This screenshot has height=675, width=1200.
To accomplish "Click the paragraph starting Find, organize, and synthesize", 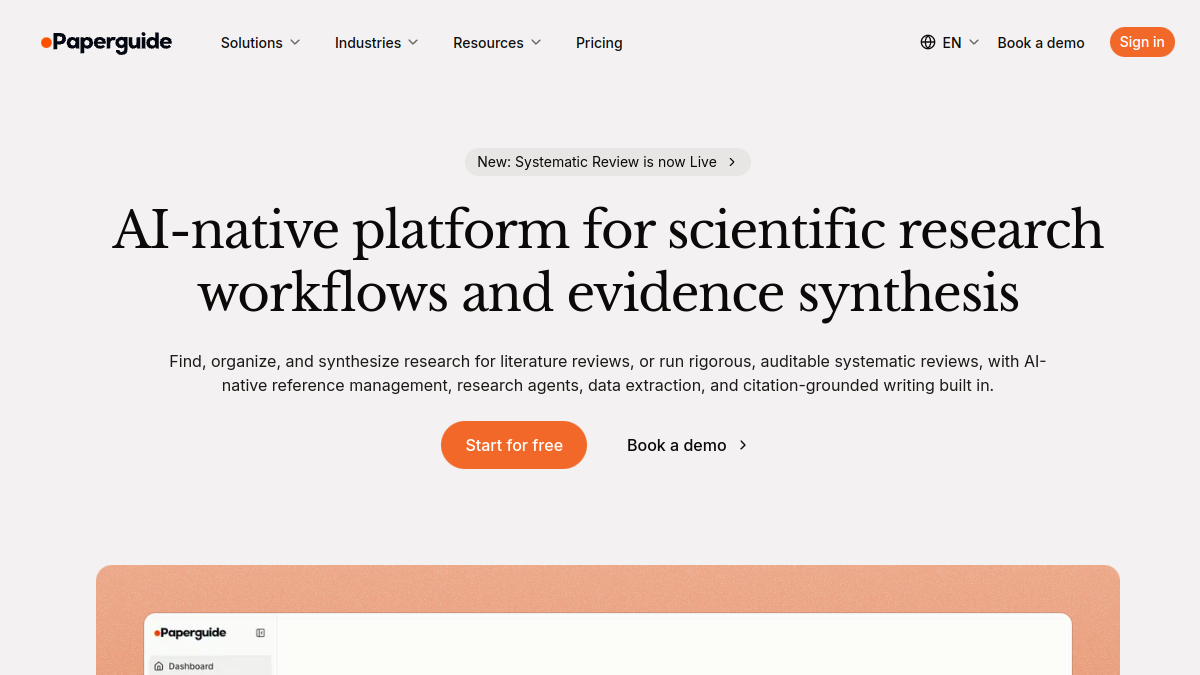I will click(608, 373).
